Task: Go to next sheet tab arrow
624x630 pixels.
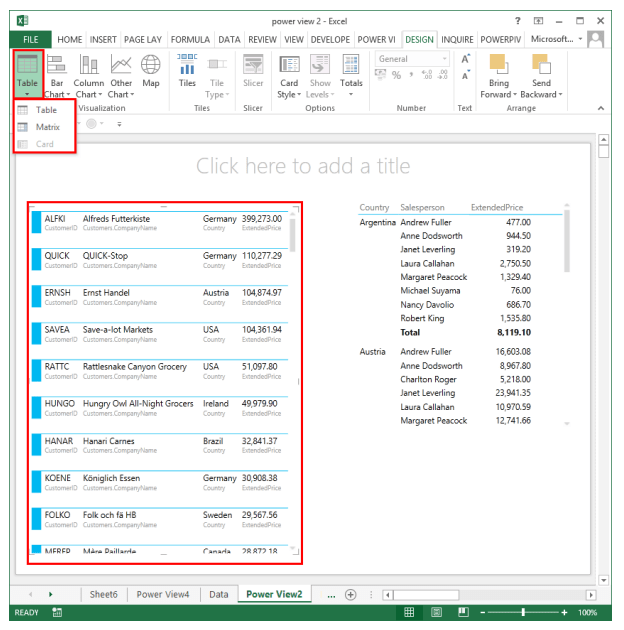Action: tap(51, 594)
